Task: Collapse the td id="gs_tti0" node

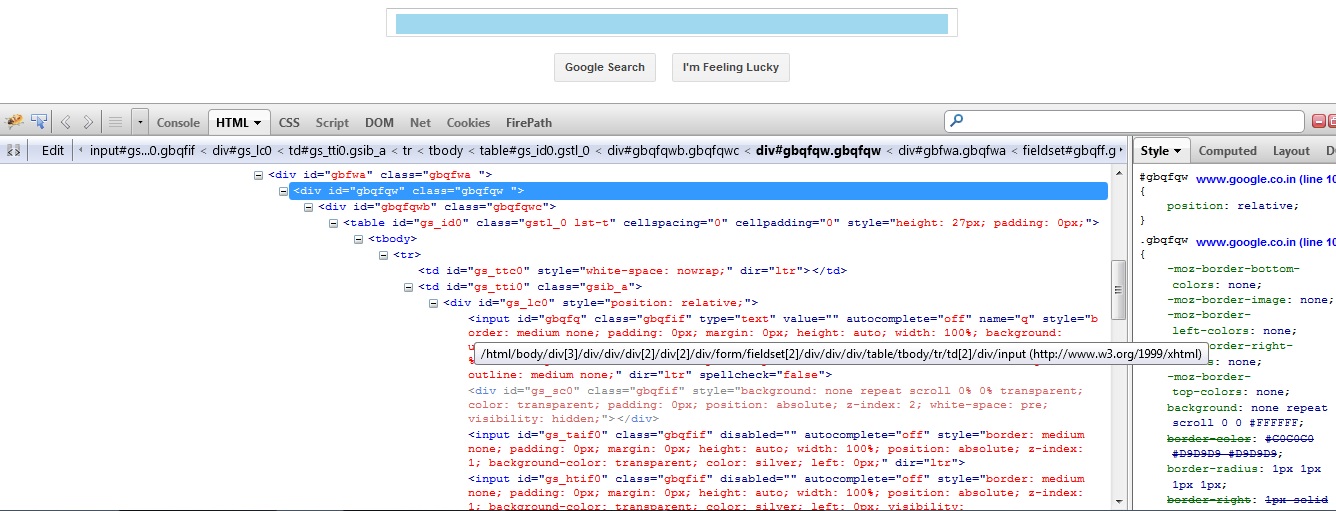Action: click(x=409, y=287)
